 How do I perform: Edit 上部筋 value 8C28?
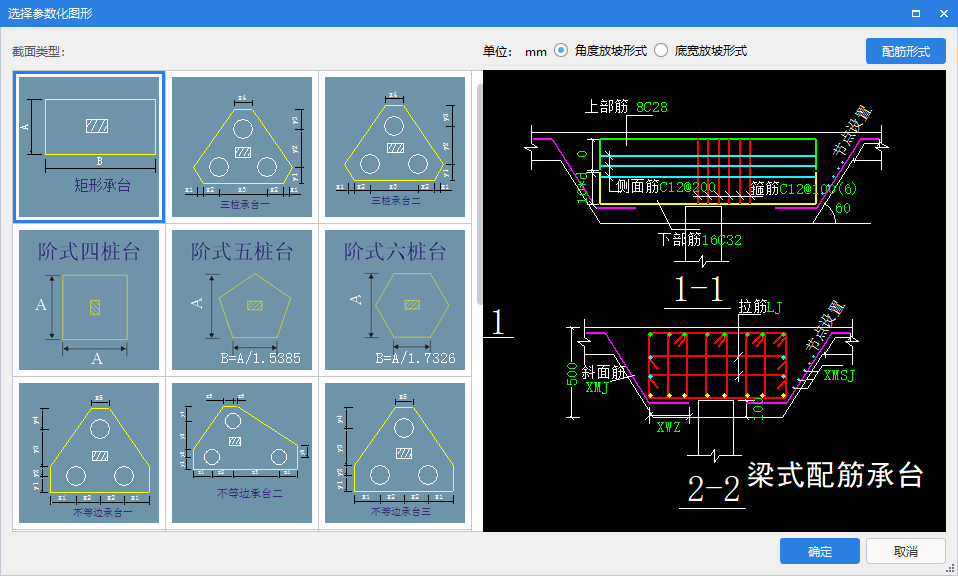point(652,108)
